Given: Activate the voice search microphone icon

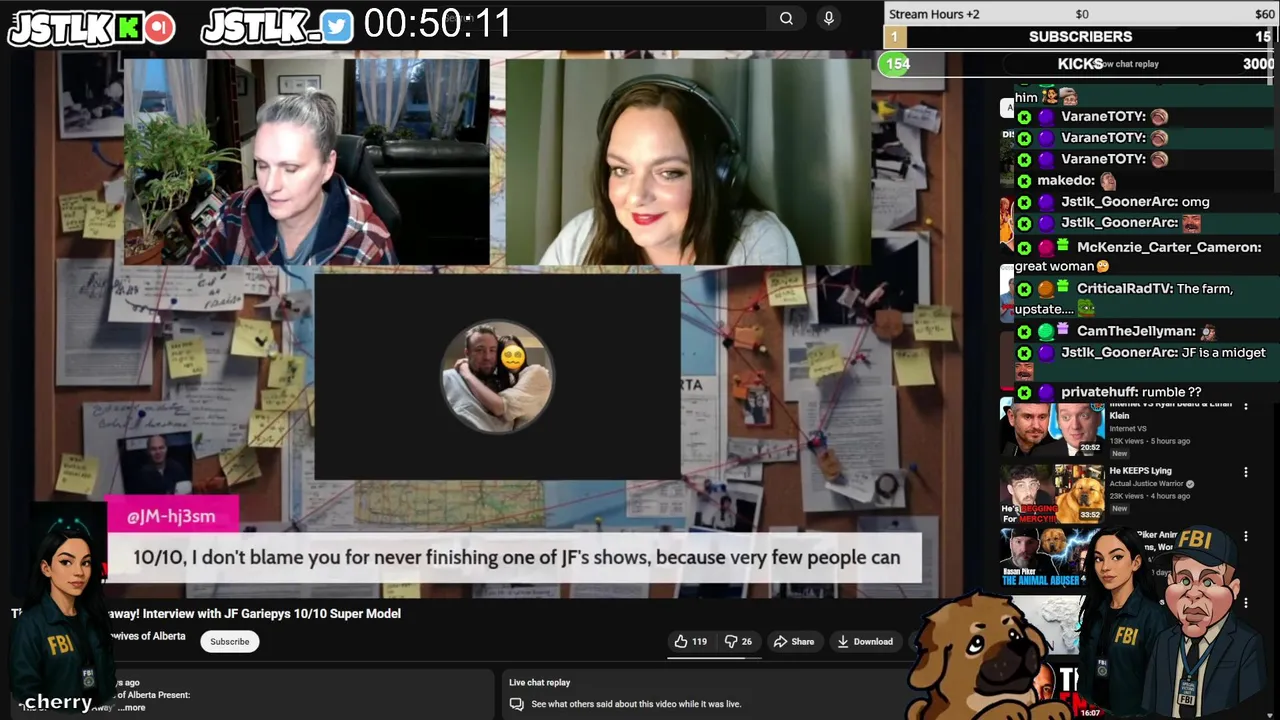Looking at the screenshot, I should (x=828, y=18).
